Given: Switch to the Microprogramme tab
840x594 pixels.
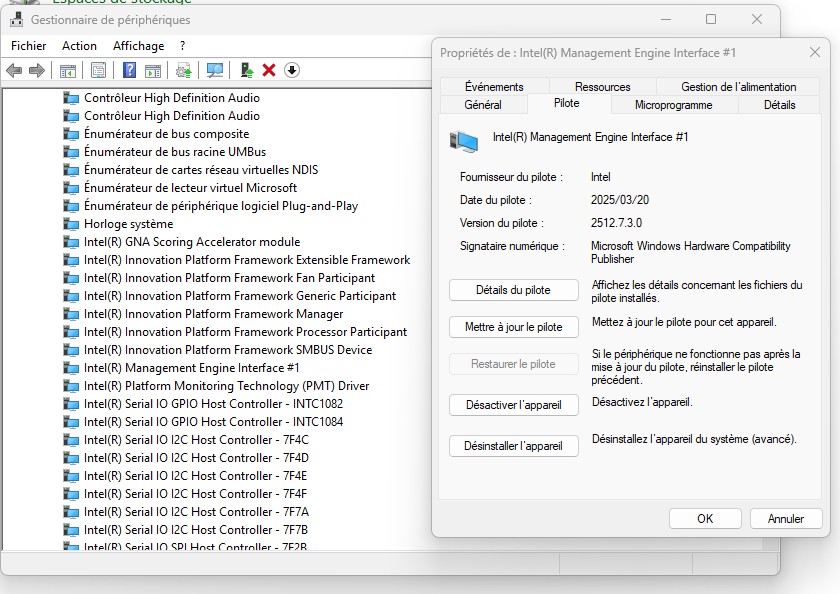Looking at the screenshot, I should [x=673, y=105].
